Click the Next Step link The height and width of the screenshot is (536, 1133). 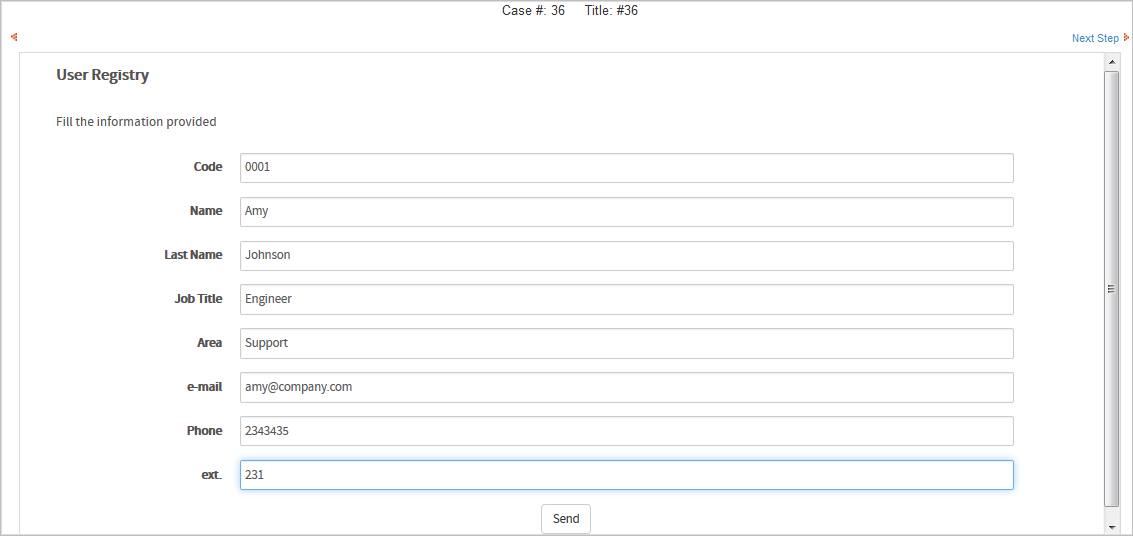pyautogui.click(x=1095, y=38)
